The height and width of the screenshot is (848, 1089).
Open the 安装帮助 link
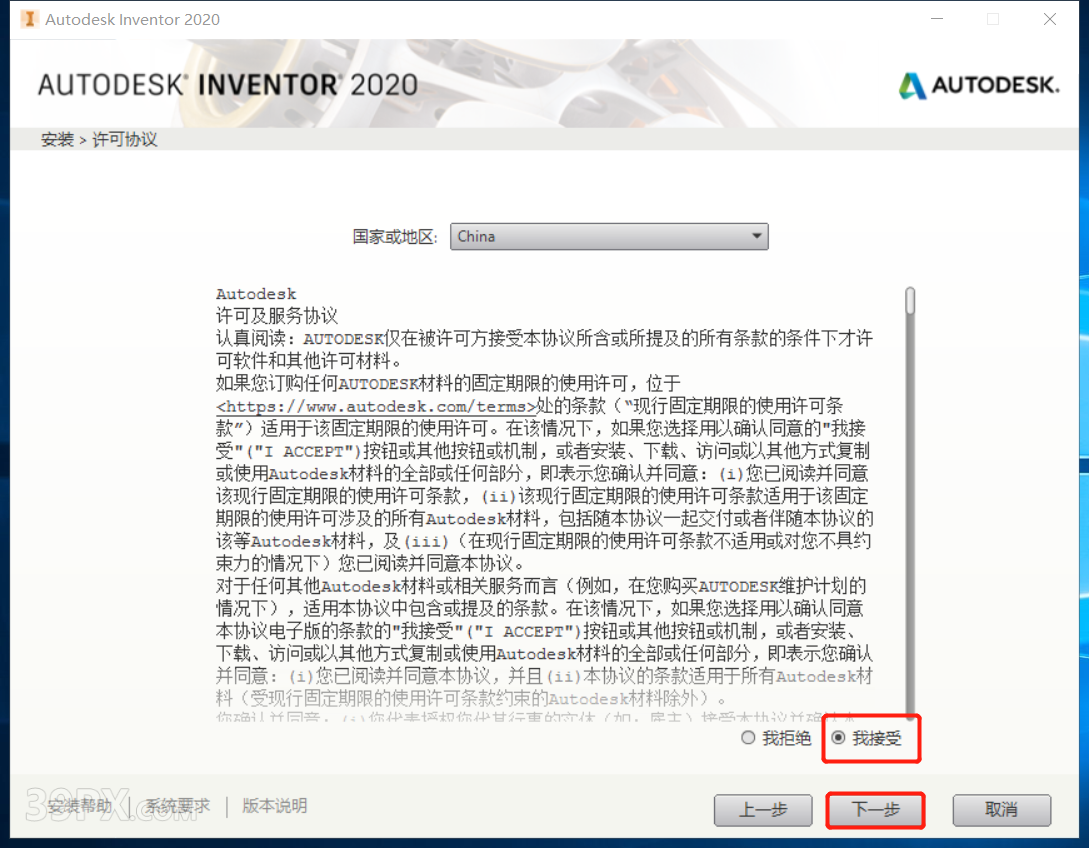click(80, 806)
